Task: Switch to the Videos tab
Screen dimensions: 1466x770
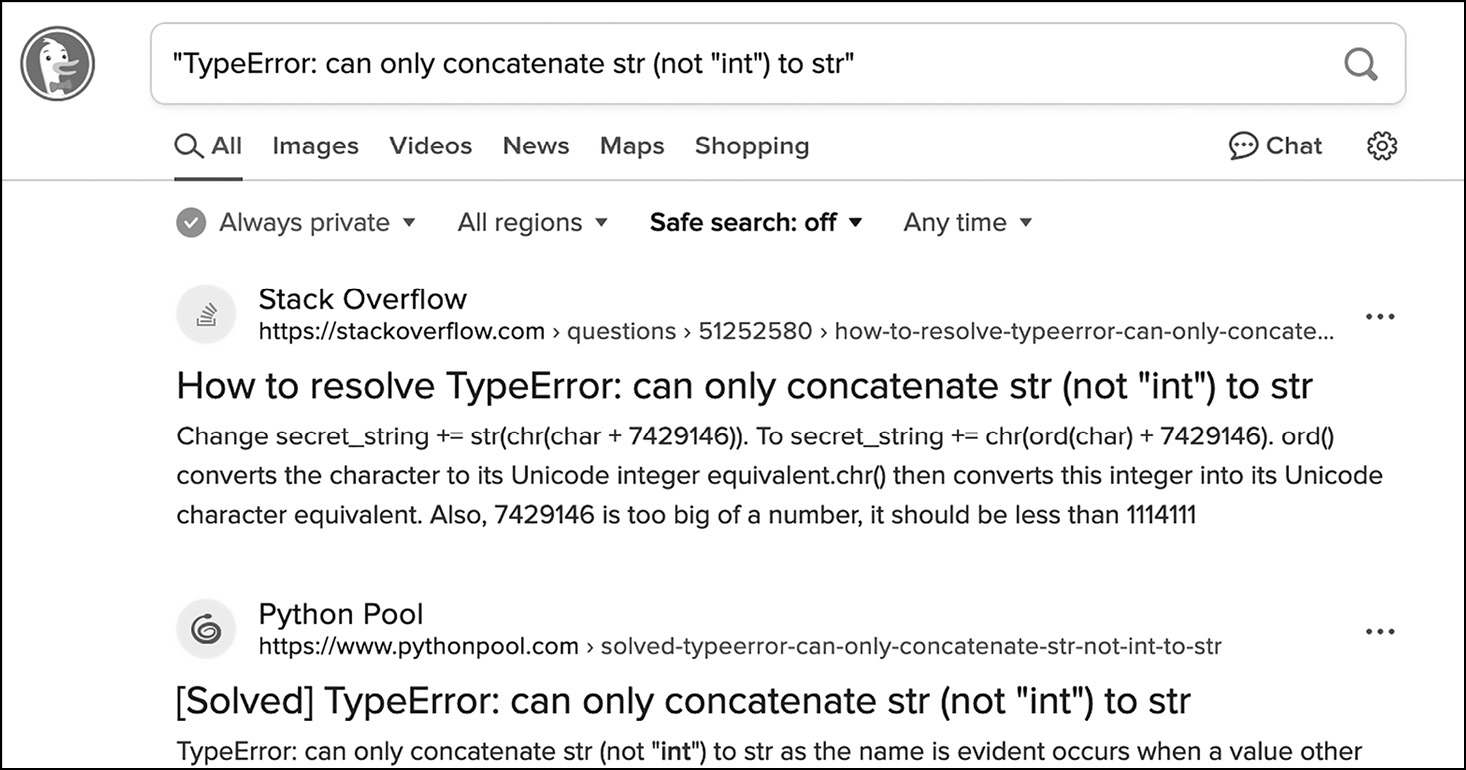Action: pos(430,146)
